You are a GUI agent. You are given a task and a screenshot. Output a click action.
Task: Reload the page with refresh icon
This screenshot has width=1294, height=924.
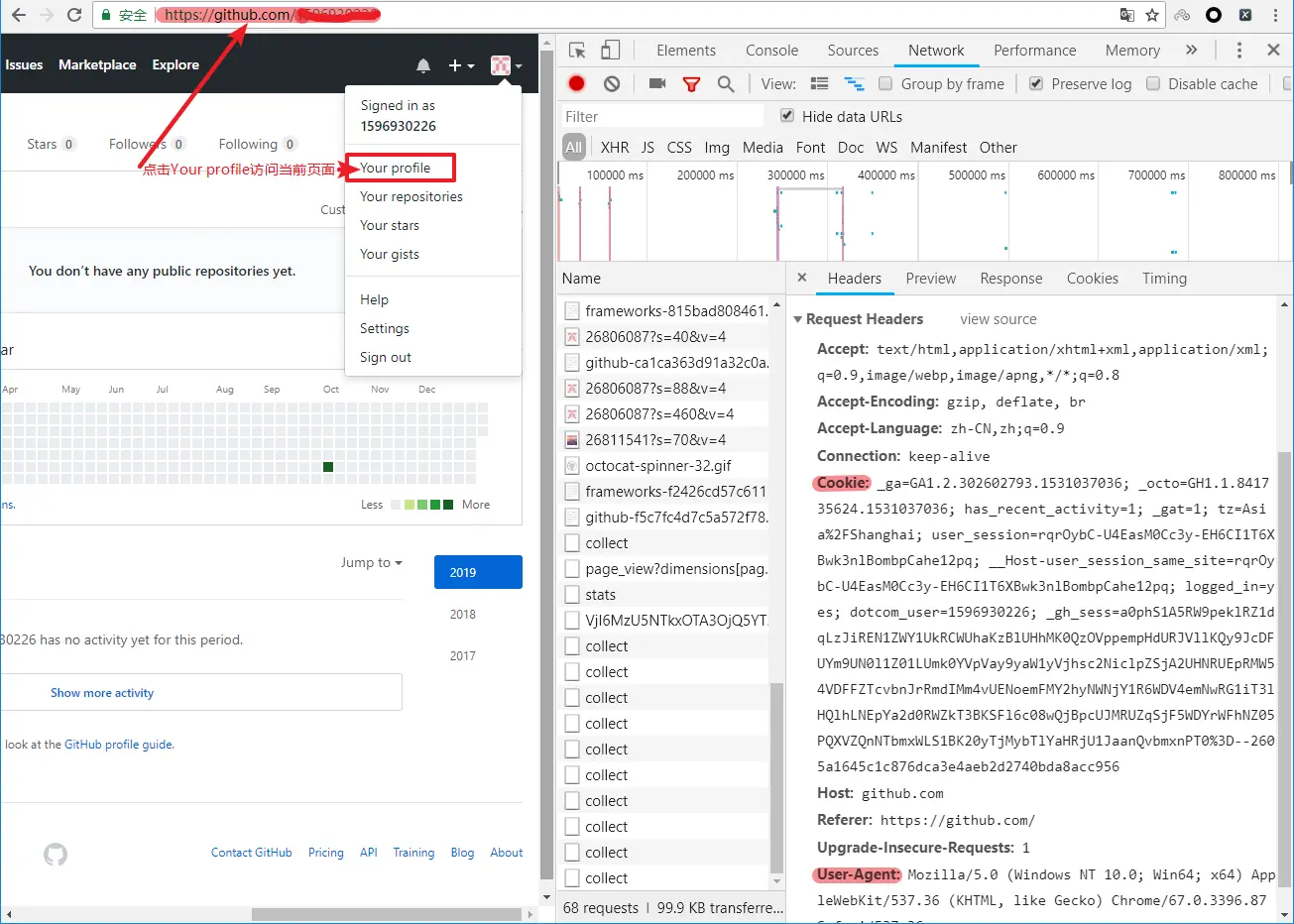coord(74,15)
